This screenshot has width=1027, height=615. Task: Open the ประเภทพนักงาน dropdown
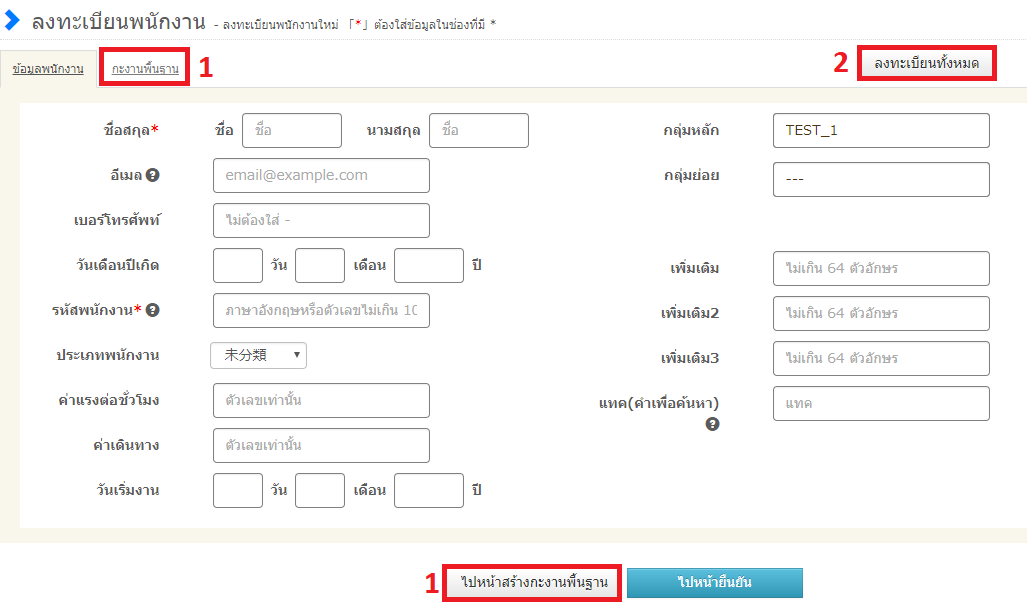point(258,355)
